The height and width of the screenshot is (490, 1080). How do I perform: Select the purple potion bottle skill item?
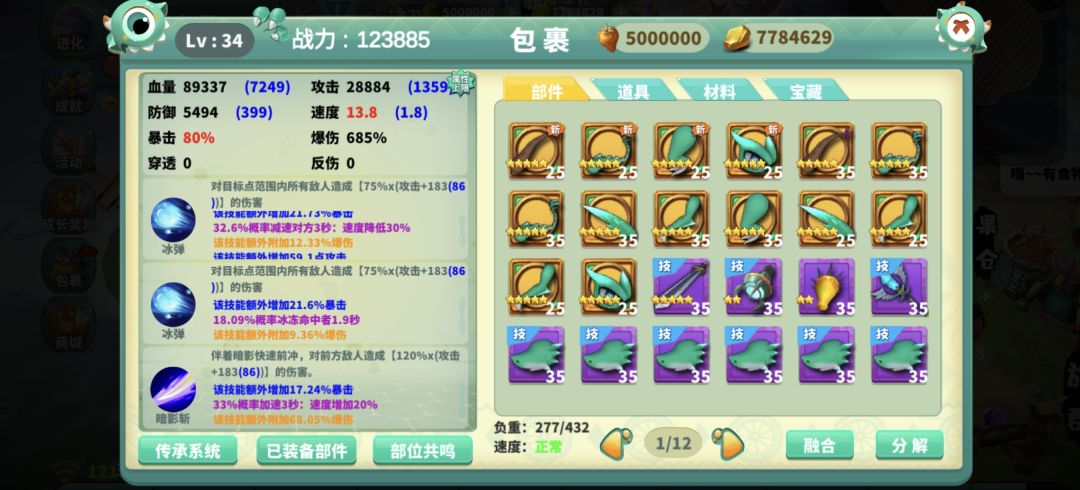point(754,287)
